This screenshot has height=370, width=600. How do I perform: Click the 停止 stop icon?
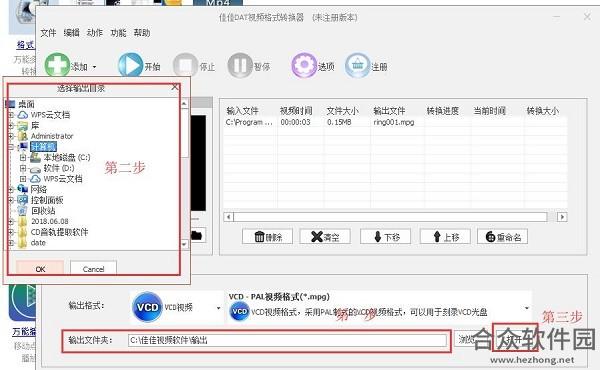185,65
